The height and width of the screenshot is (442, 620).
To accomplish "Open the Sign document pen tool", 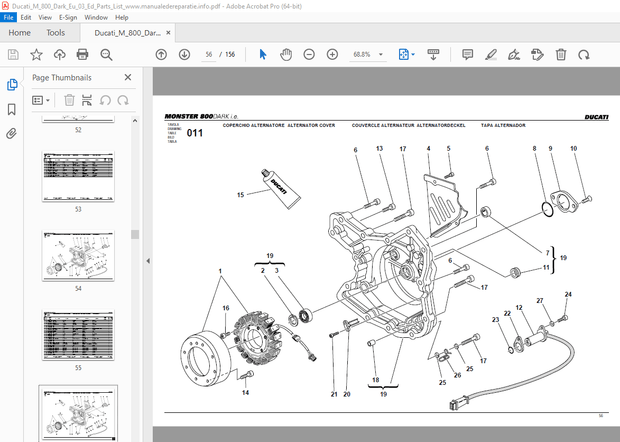I will (x=514, y=55).
